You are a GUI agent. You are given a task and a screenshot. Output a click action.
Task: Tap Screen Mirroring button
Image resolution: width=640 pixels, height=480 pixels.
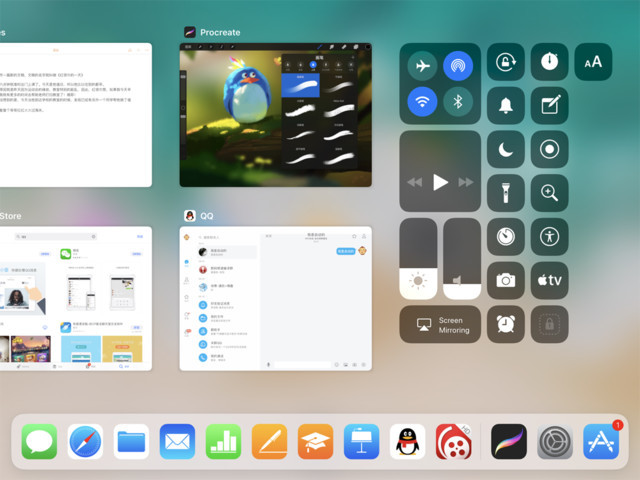click(440, 324)
